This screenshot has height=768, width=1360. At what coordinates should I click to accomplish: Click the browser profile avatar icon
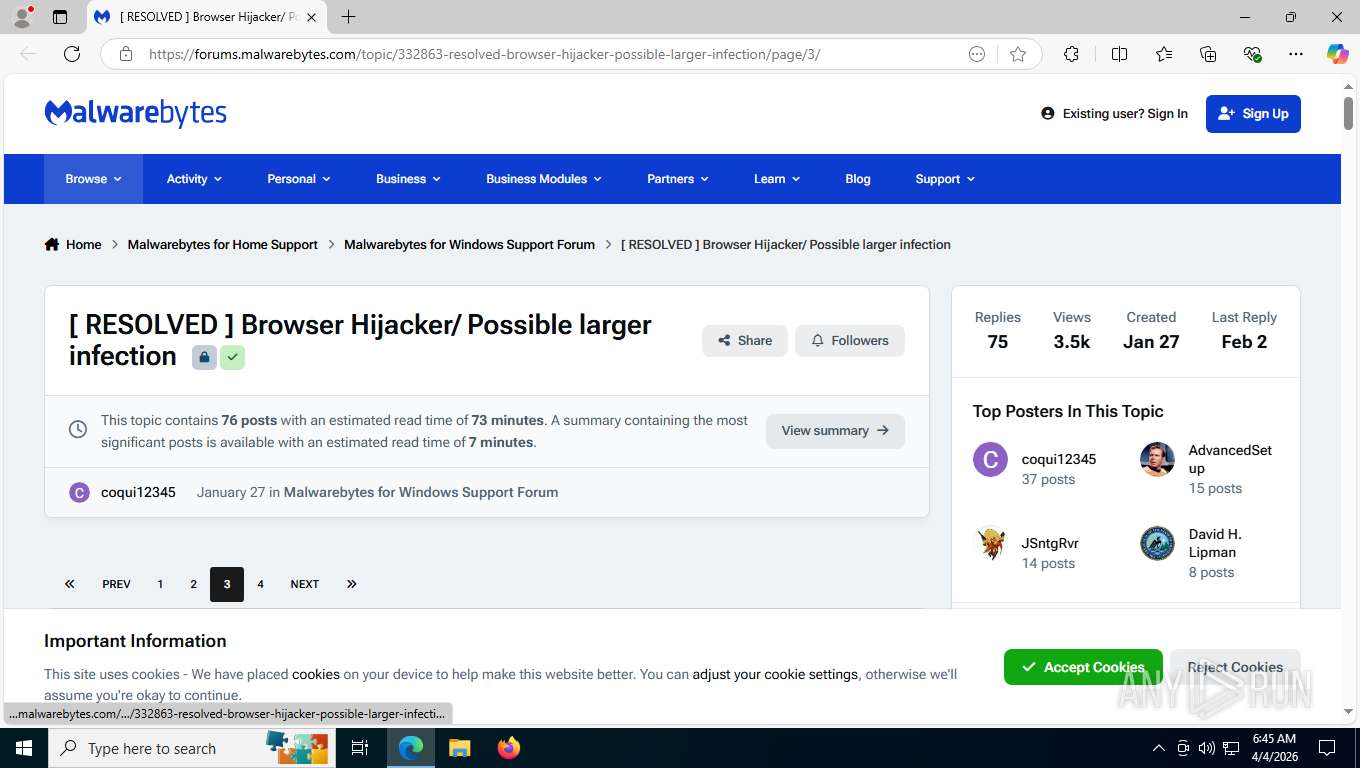[22, 17]
